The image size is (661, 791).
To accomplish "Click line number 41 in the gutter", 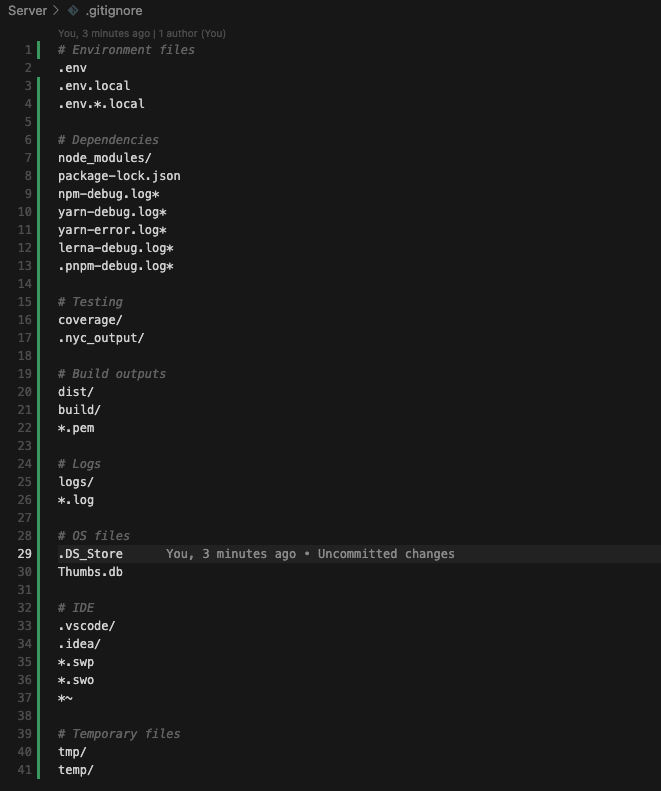I will pyautogui.click(x=24, y=770).
